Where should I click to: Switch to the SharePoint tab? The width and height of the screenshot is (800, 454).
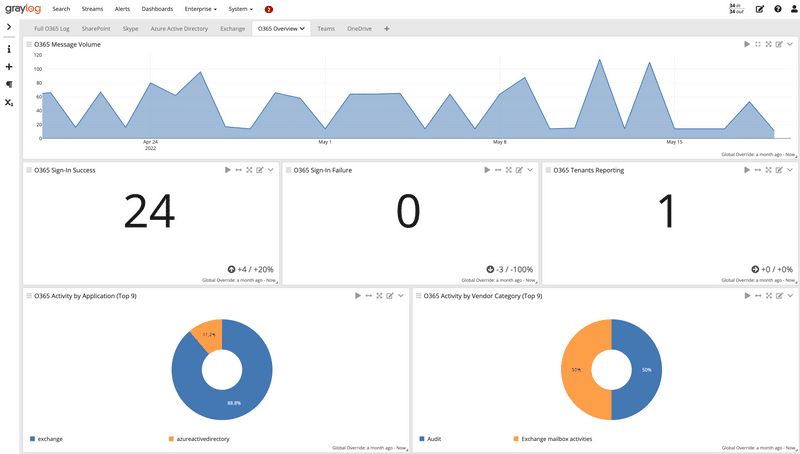click(96, 29)
